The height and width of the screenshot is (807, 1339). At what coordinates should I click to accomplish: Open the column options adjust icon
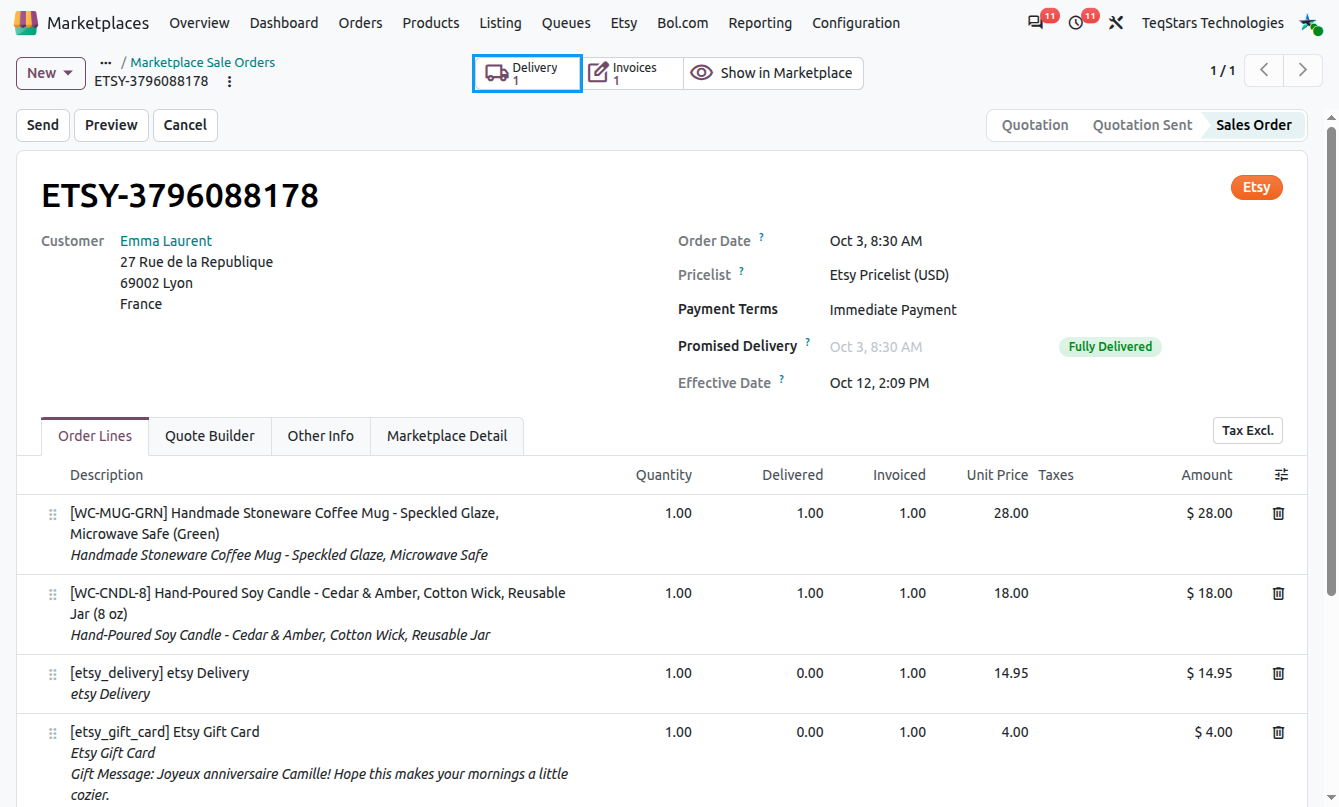coord(1282,475)
